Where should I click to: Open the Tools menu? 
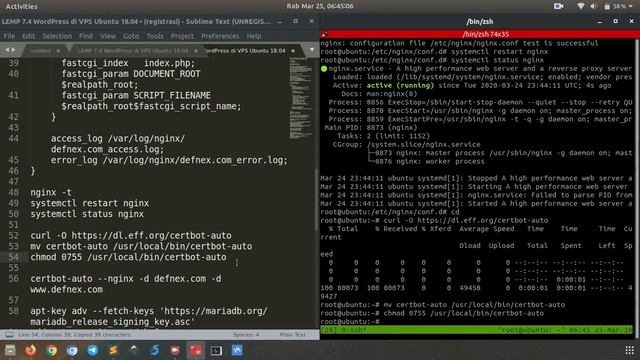click(155, 36)
